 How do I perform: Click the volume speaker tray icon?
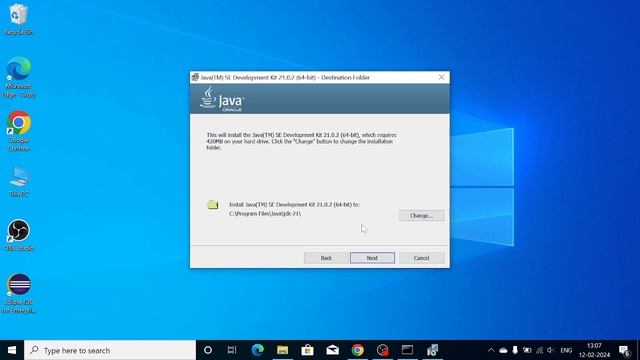pos(551,350)
